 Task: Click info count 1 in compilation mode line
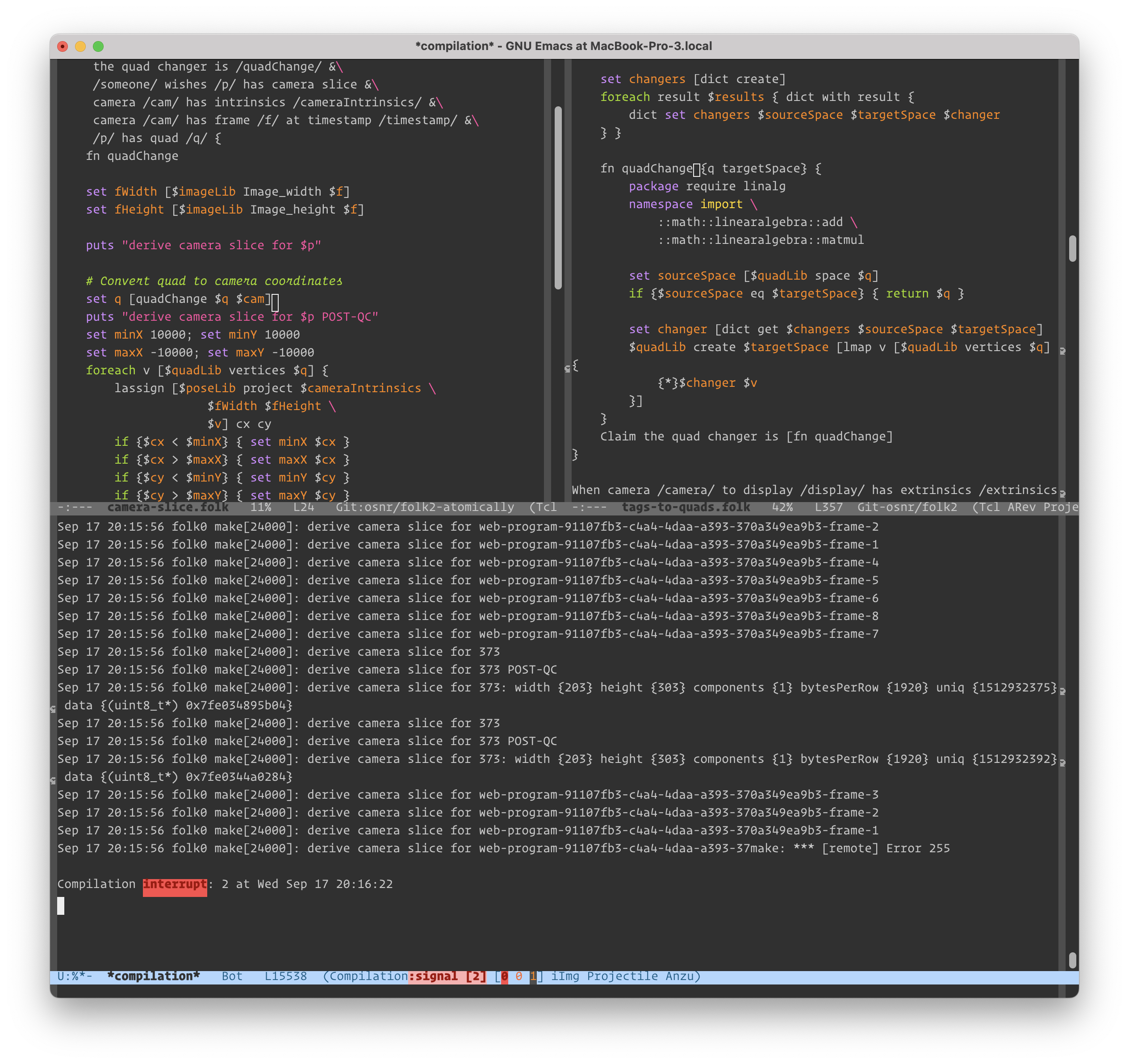tap(533, 976)
